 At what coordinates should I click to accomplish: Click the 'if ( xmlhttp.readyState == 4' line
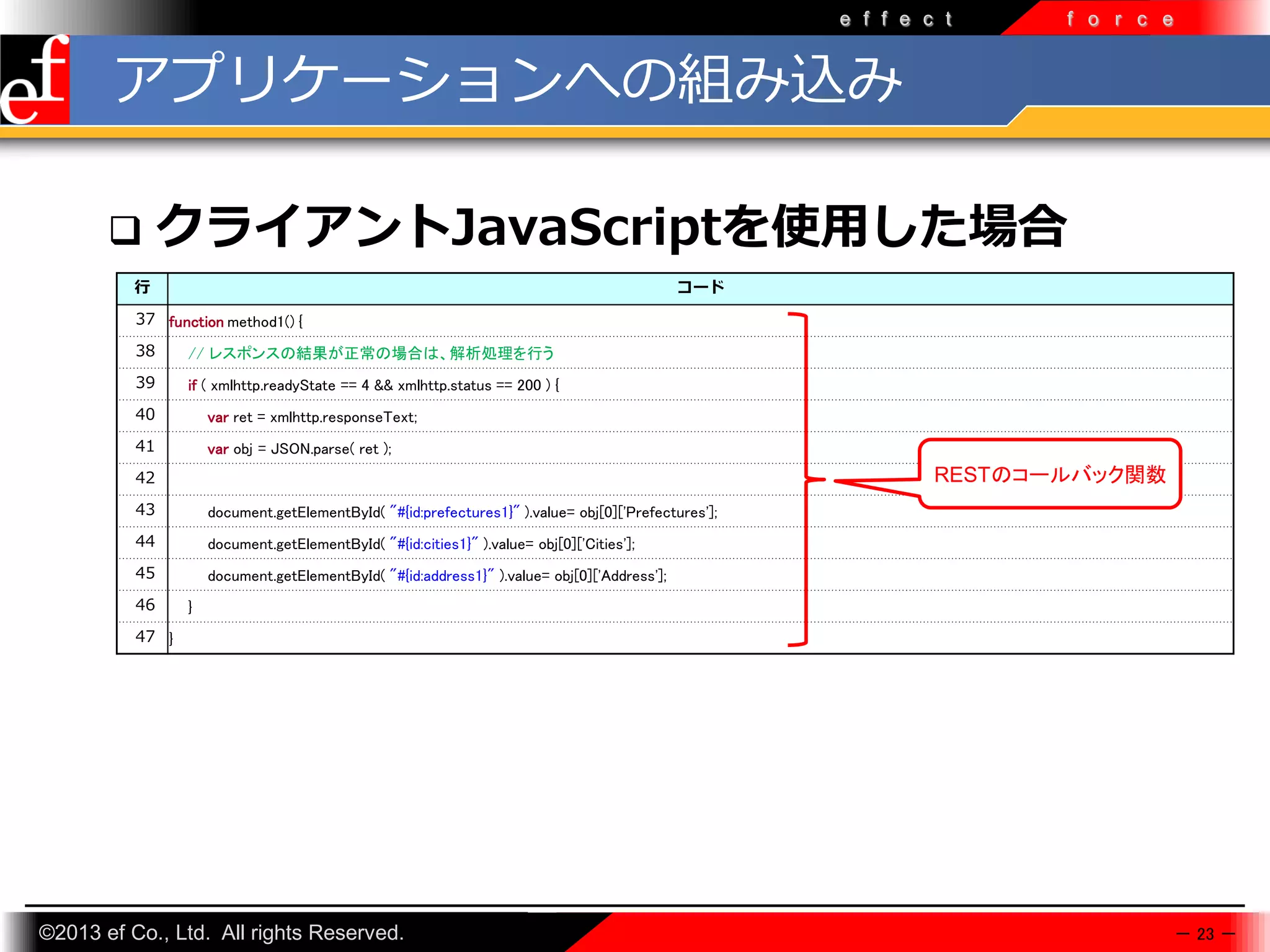tap(374, 385)
